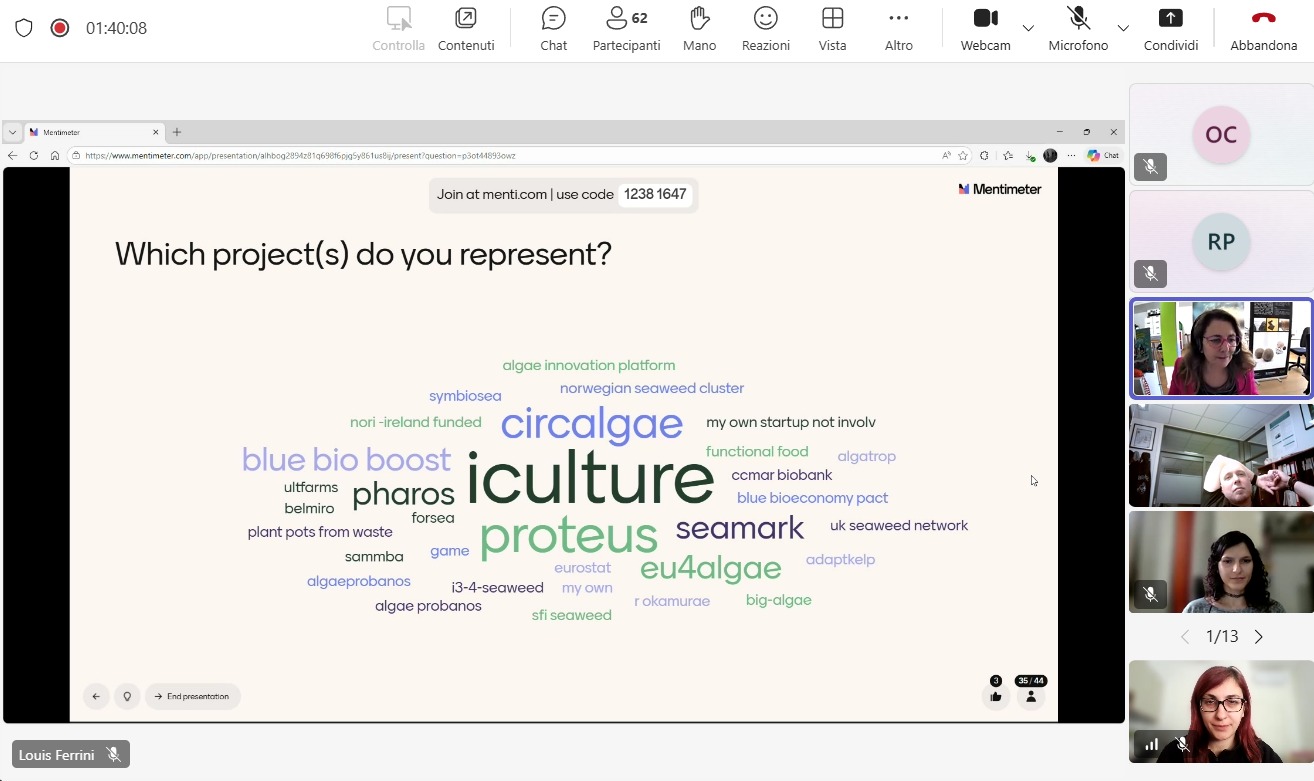Click the signal strength icon on bottom video tile

(x=1152, y=744)
